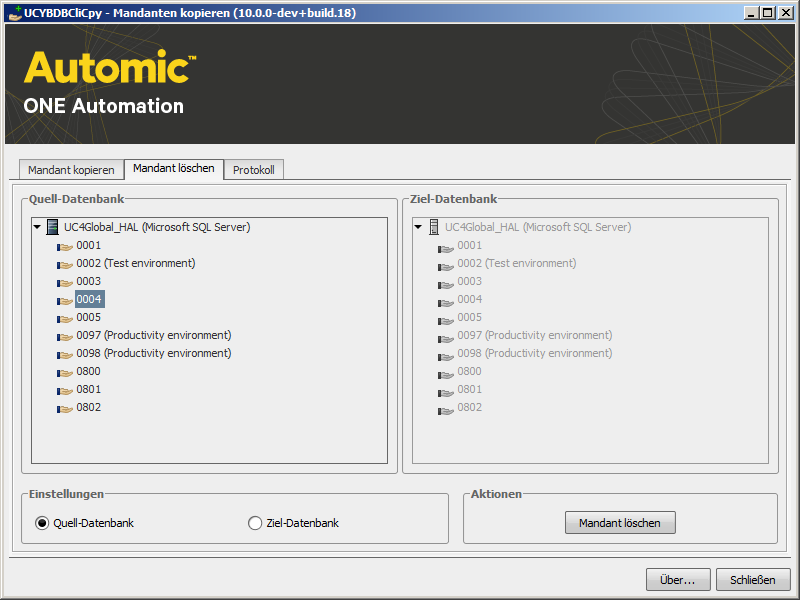Viewport: 800px width, 600px height.
Task: Click the greyed client icon beside 0001 in Ziel-Datenbank
Action: tap(445, 249)
